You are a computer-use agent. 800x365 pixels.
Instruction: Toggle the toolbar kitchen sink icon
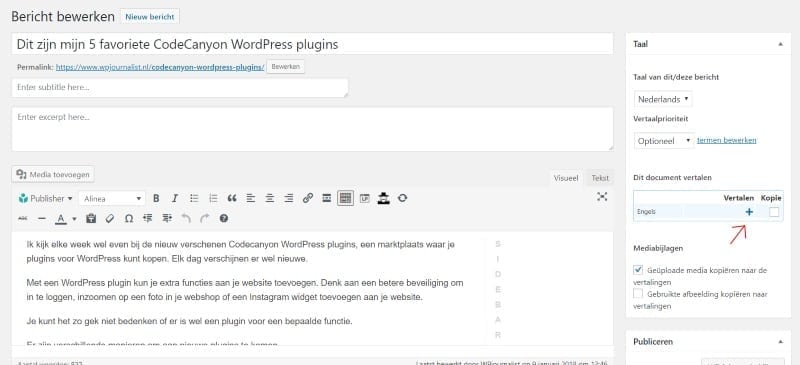pyautogui.click(x=345, y=198)
